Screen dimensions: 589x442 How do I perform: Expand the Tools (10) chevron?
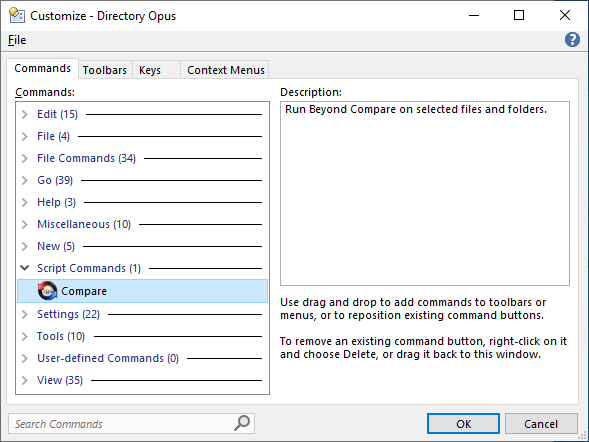(x=25, y=336)
